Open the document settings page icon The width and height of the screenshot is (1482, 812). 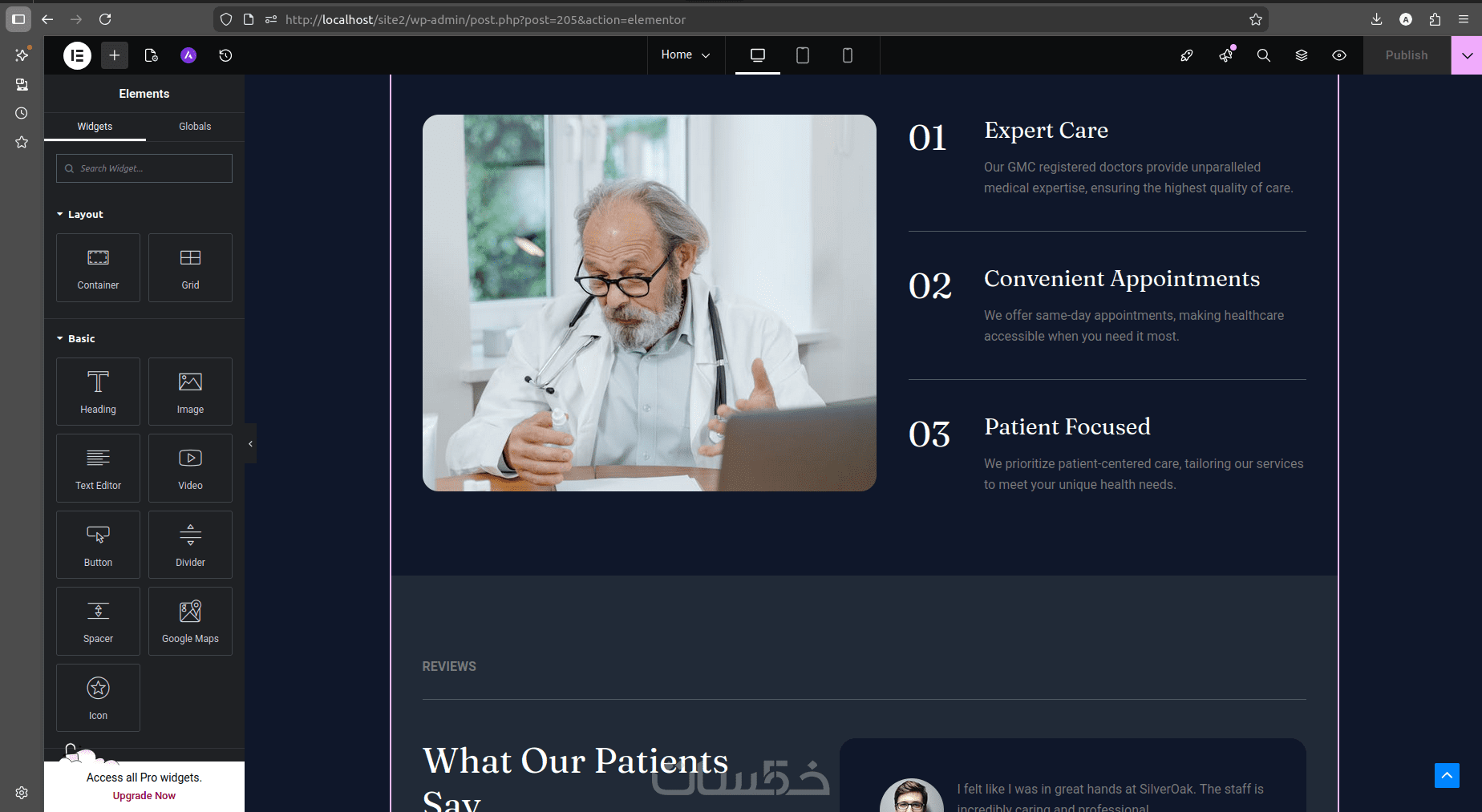pos(151,55)
